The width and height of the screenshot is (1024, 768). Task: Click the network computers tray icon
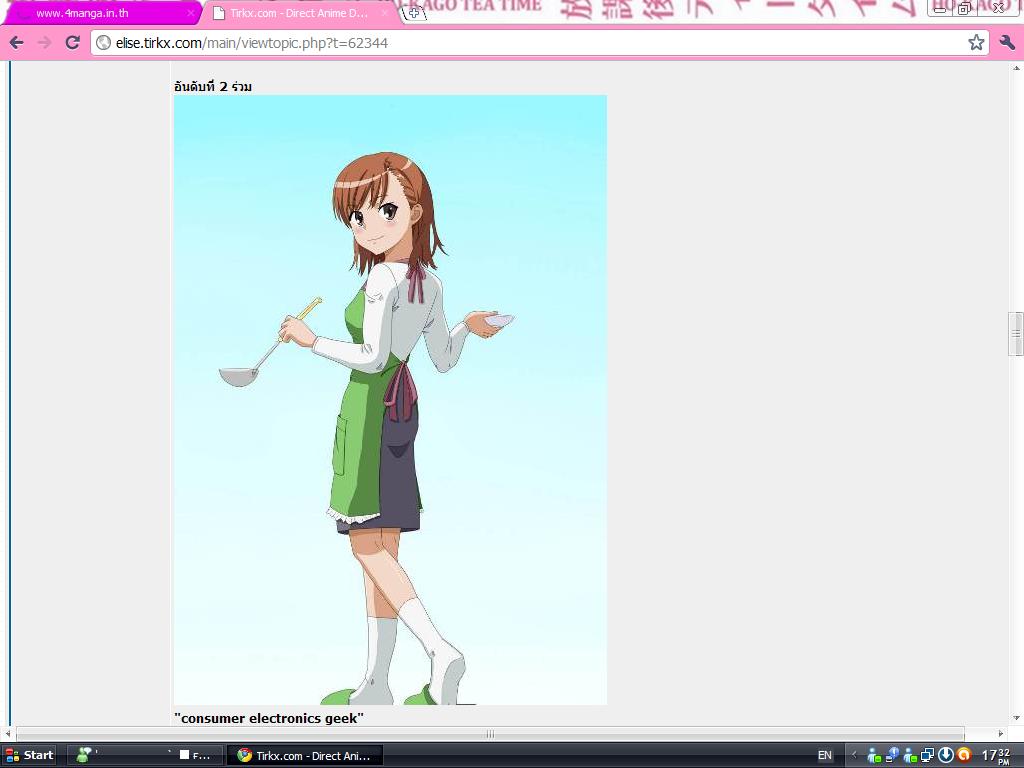tap(928, 756)
